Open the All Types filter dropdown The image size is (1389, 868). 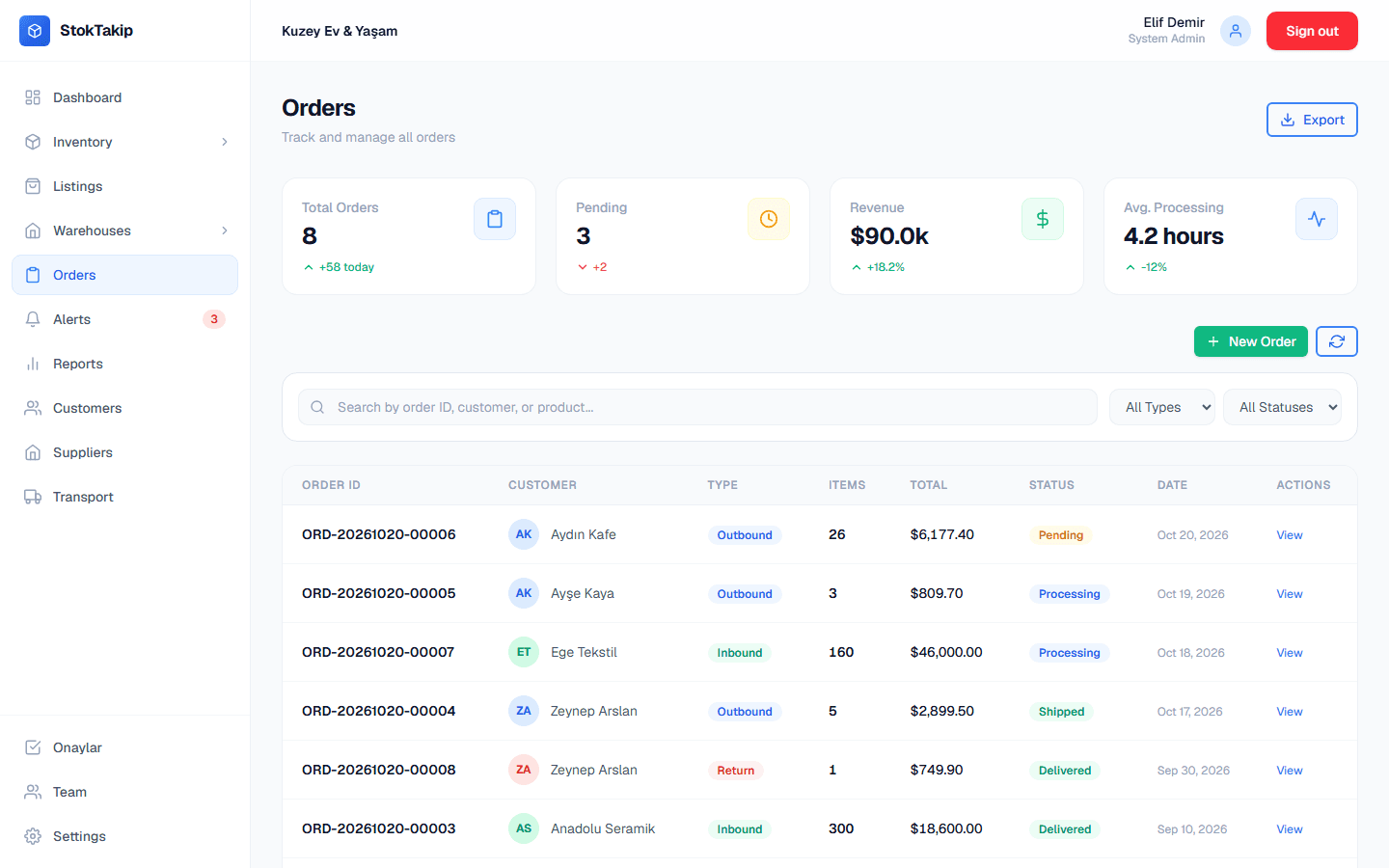click(x=1162, y=407)
